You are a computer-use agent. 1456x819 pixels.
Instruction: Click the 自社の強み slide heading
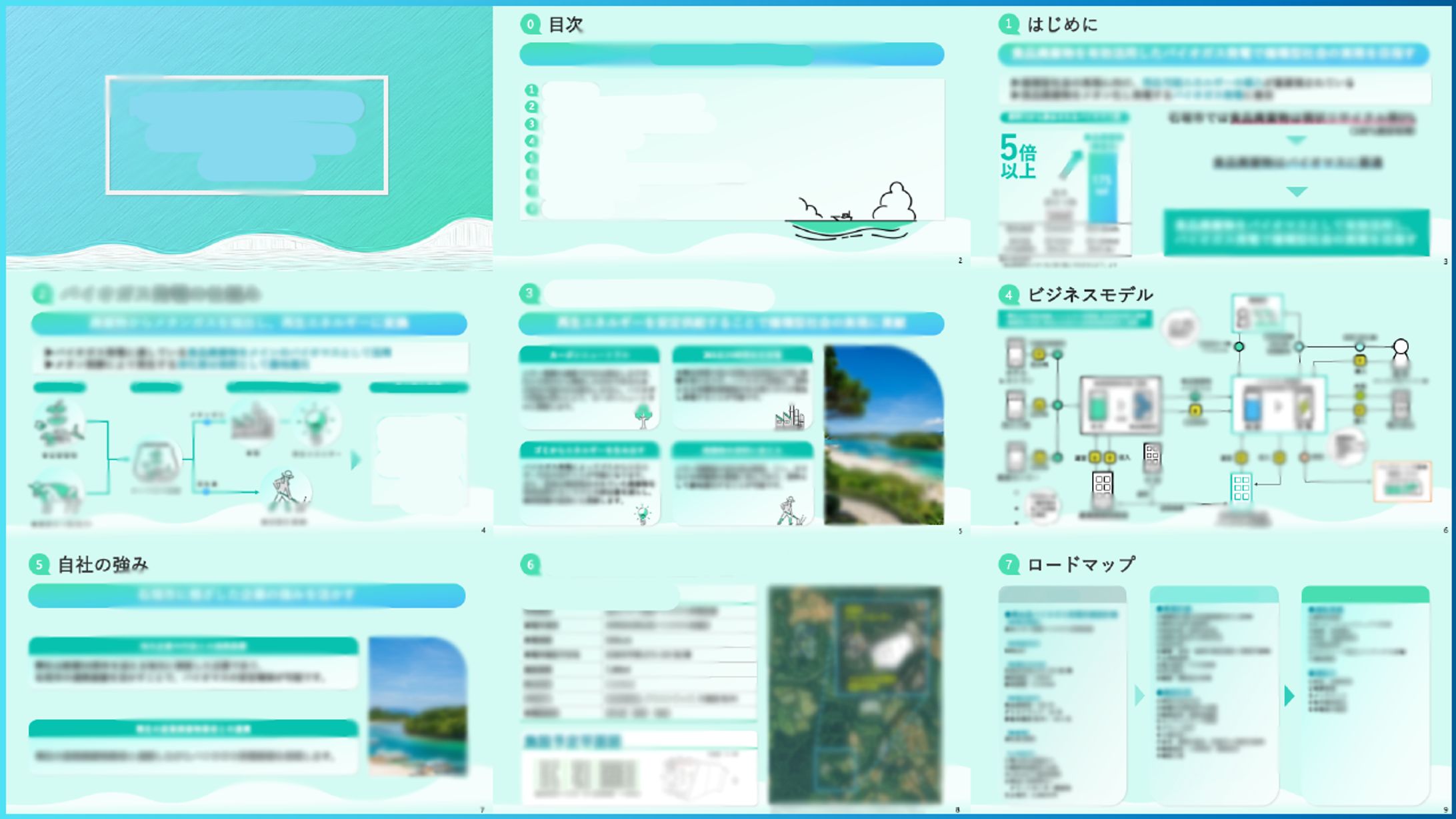103,564
